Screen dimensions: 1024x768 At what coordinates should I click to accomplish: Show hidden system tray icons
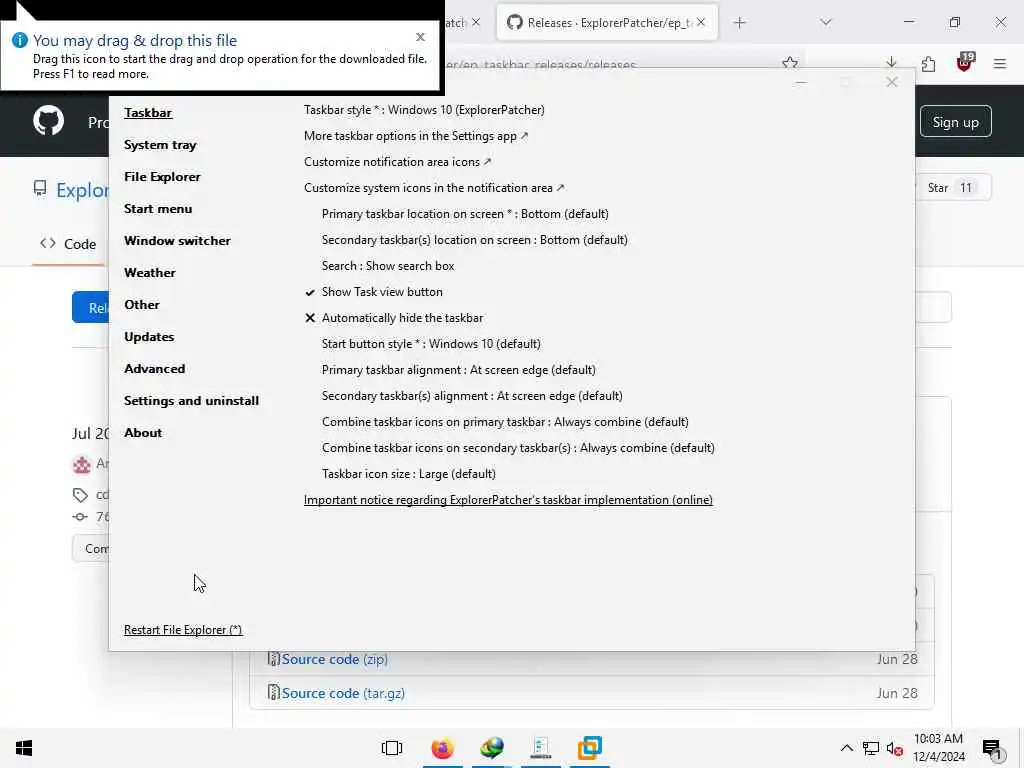coord(846,748)
